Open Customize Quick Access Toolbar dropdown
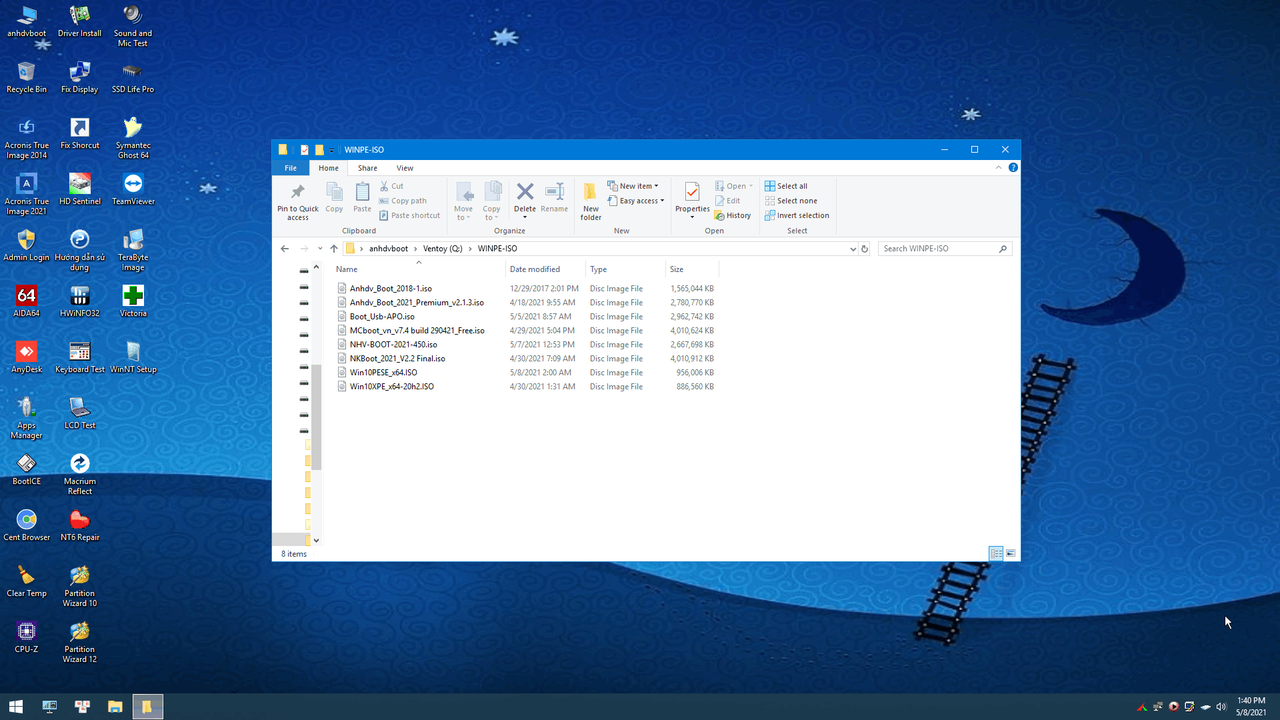Screen dimensions: 1280x720 pos(332,150)
